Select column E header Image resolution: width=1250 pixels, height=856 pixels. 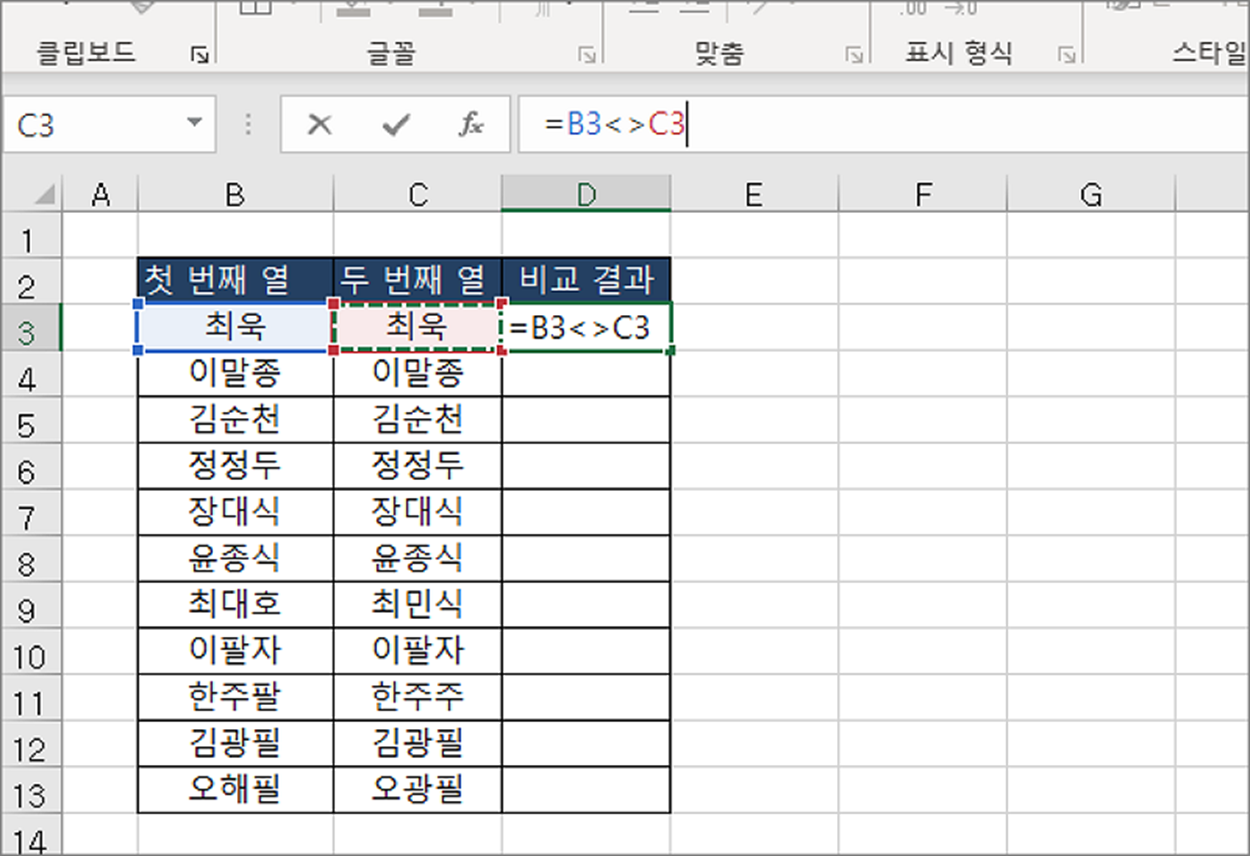[x=754, y=195]
